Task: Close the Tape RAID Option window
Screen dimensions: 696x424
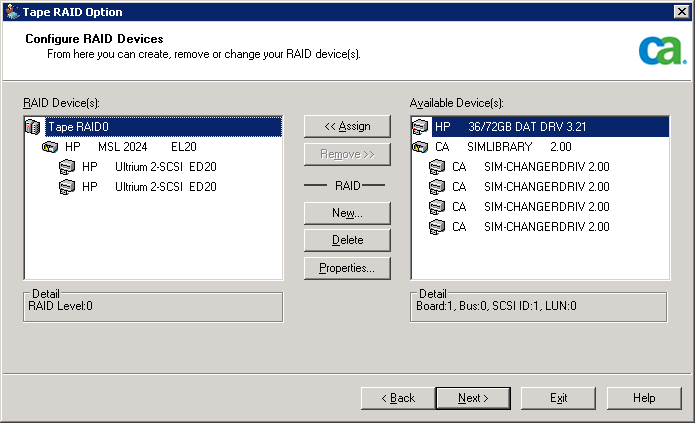Action: [681, 12]
